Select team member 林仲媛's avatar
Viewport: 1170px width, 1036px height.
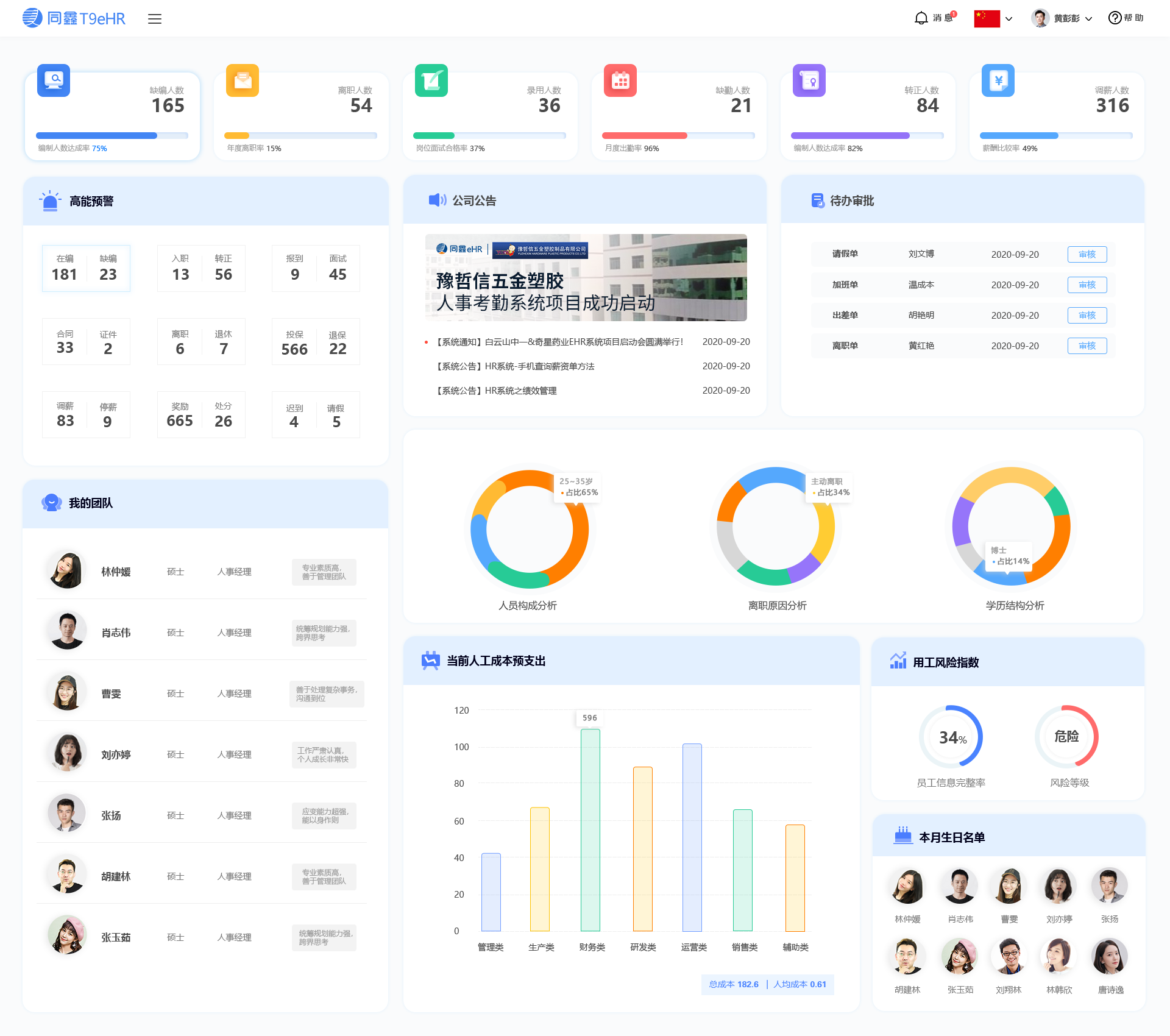(67, 570)
